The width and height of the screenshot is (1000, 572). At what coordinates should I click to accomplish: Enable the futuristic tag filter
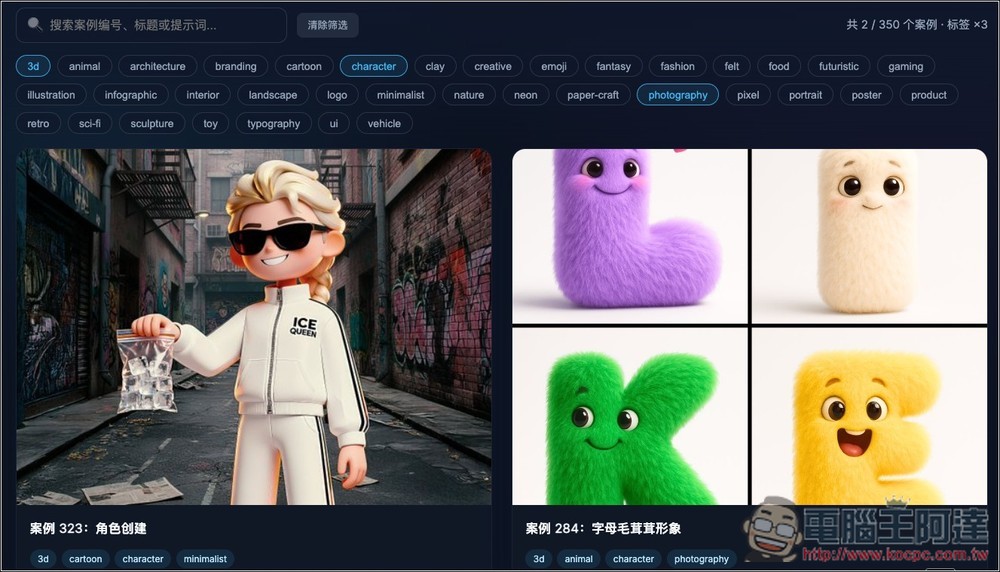[x=838, y=66]
